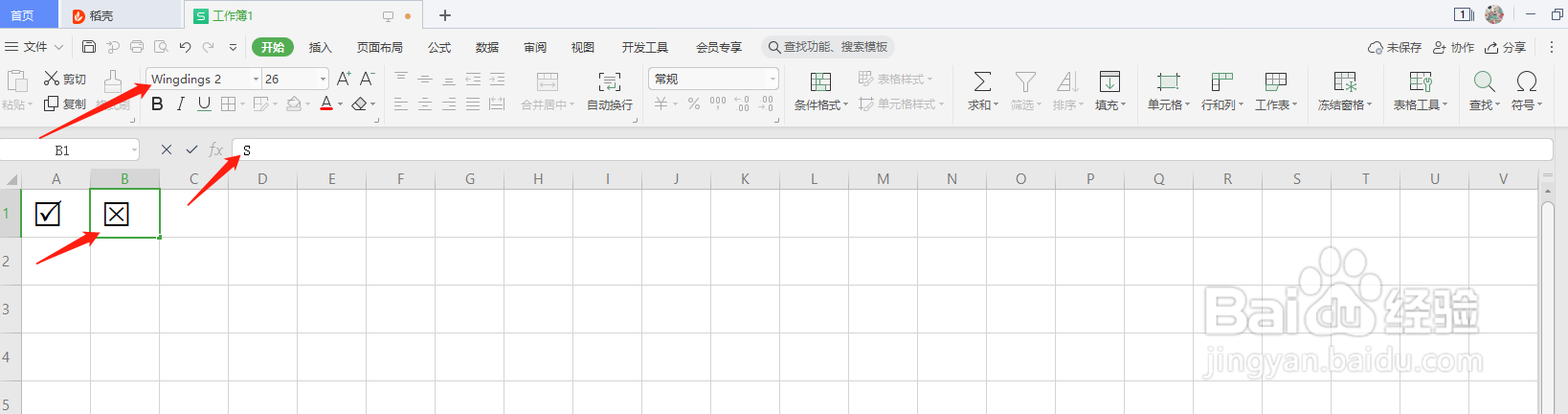Open the Name Box dropdown showing B1
1568x414 pixels.
coord(134,149)
